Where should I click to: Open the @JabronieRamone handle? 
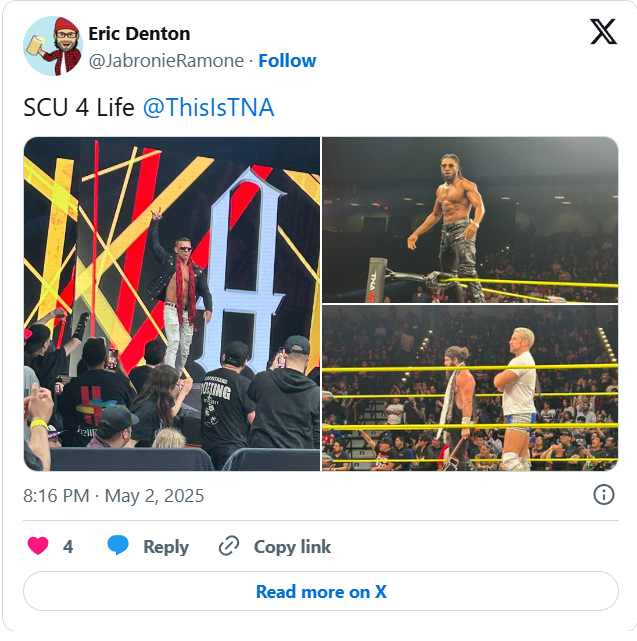click(x=166, y=61)
